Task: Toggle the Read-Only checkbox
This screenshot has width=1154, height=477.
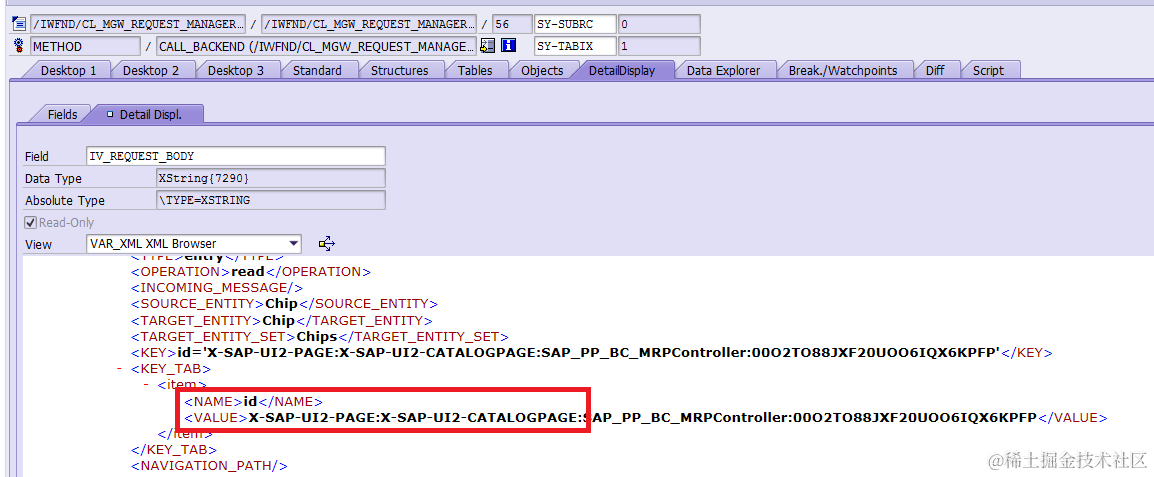Action: click(x=31, y=222)
